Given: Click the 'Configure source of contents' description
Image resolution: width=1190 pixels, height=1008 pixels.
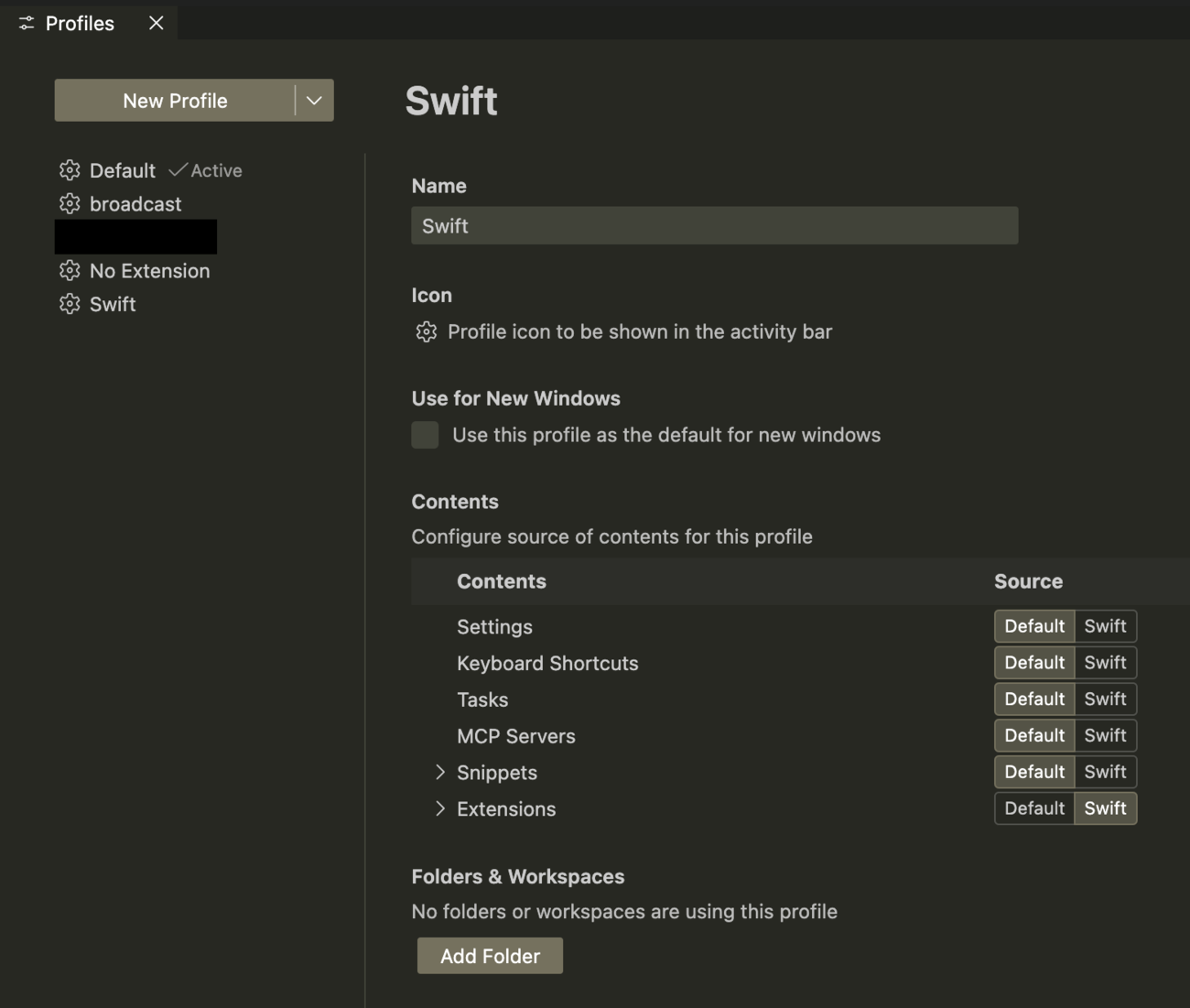Looking at the screenshot, I should 611,537.
